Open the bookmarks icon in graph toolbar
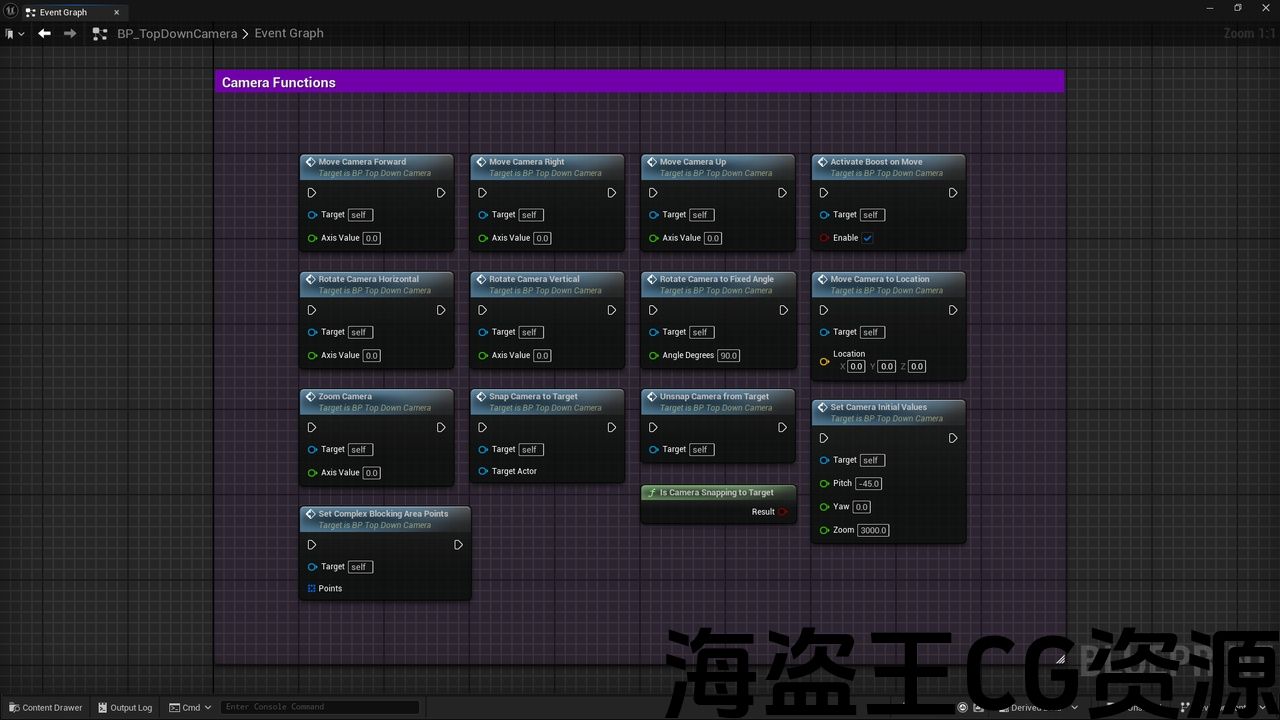 (9, 33)
